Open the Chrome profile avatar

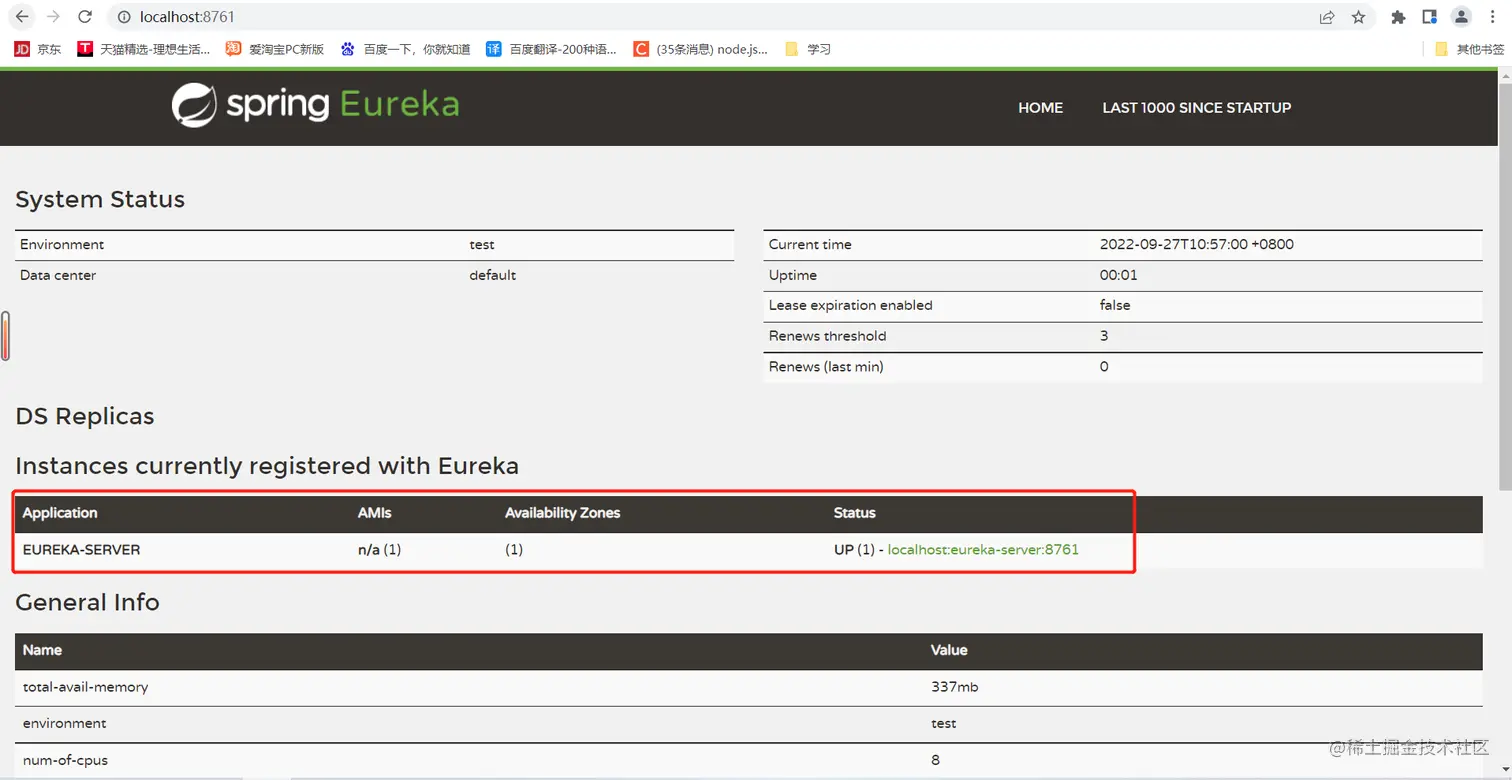[x=1461, y=17]
